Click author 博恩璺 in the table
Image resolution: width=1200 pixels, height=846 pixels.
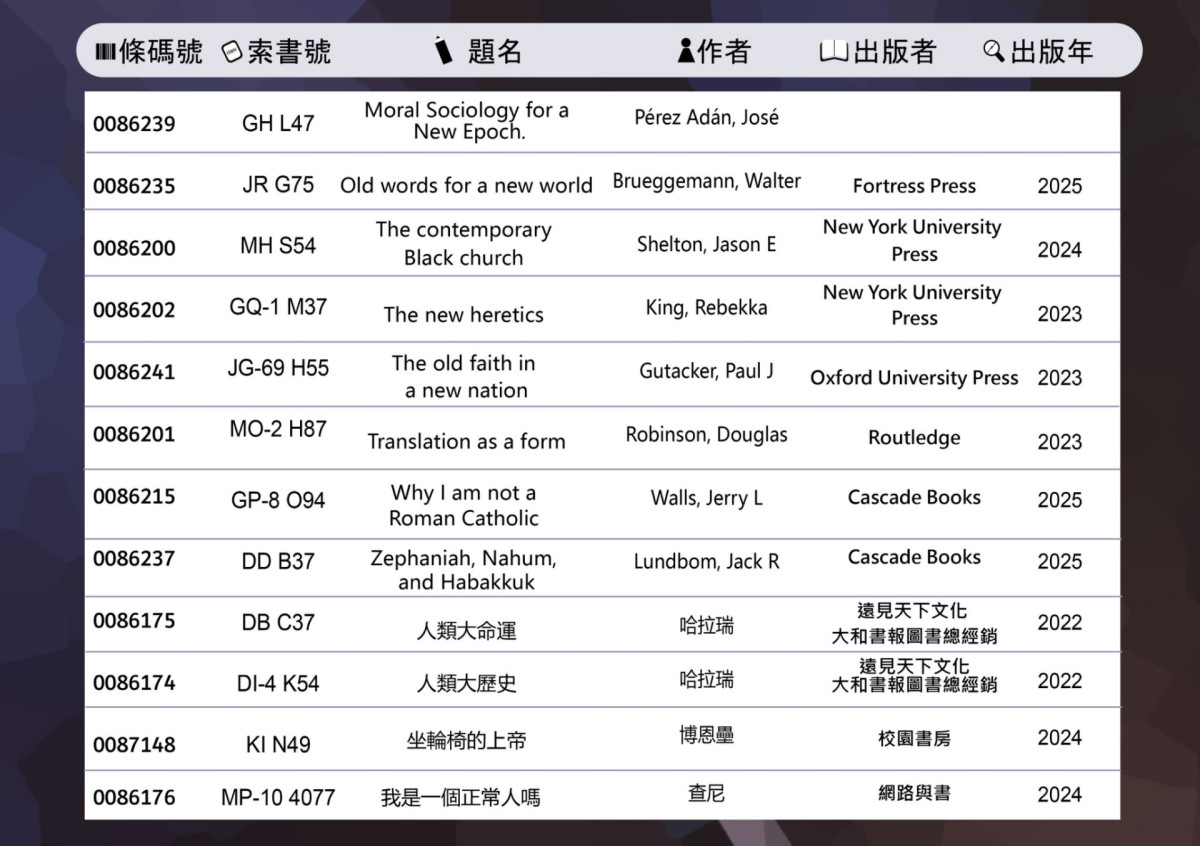pos(706,736)
